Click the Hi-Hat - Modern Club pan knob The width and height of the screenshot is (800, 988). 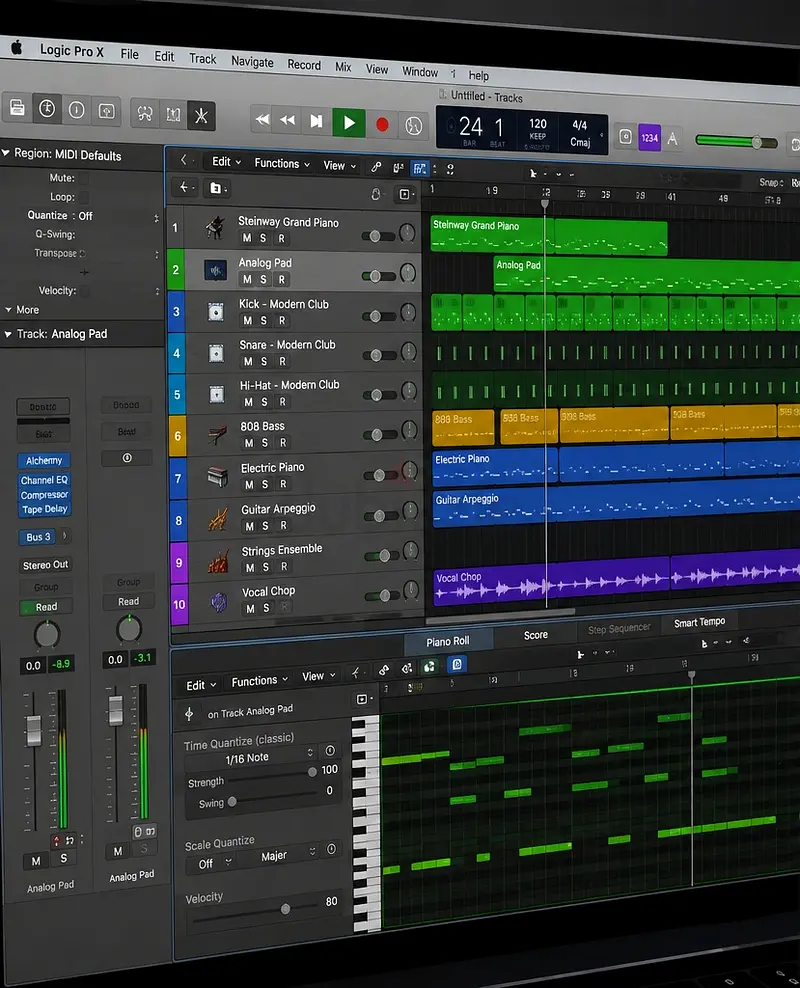[x=409, y=392]
